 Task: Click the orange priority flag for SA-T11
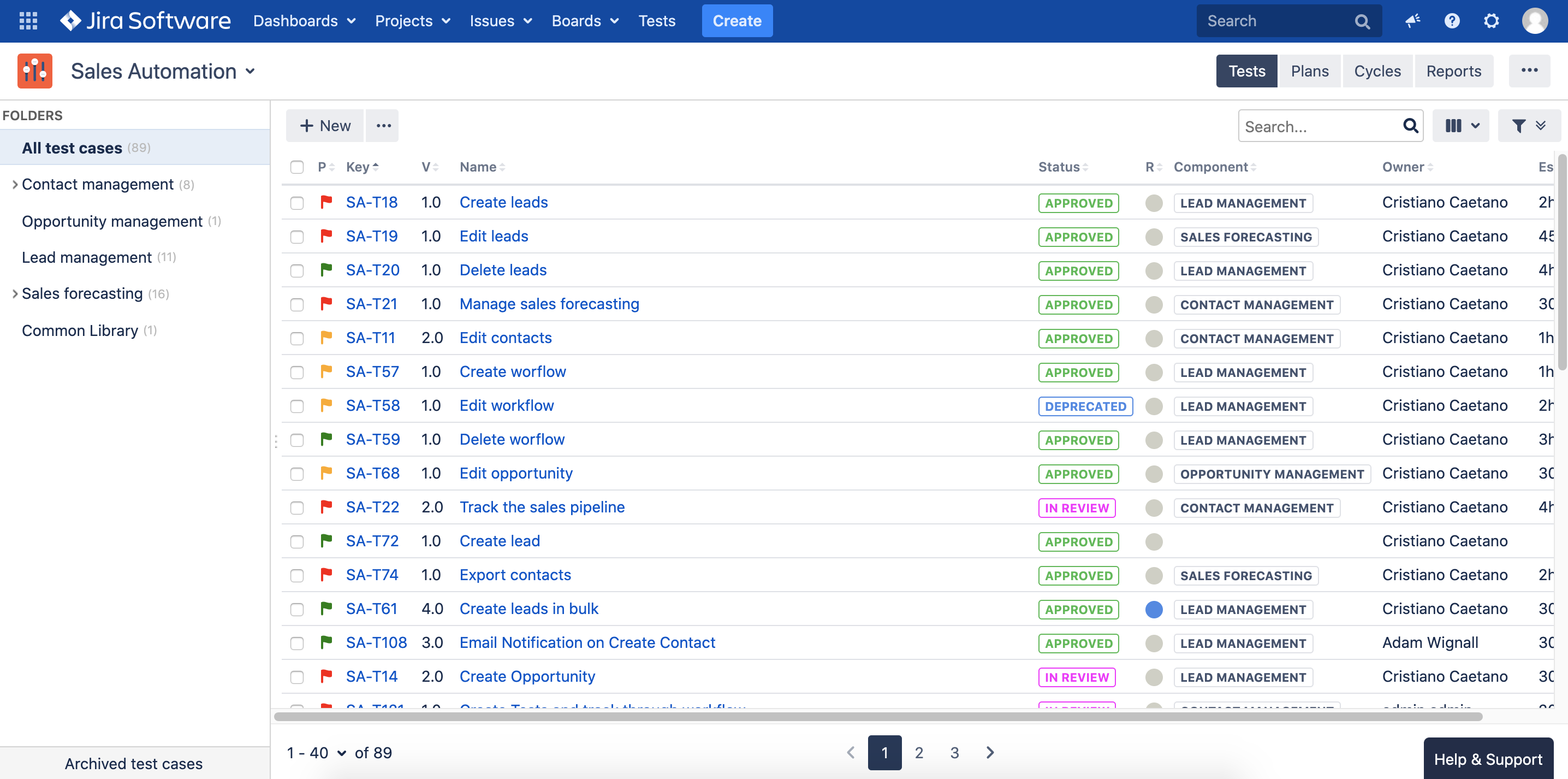pos(326,337)
